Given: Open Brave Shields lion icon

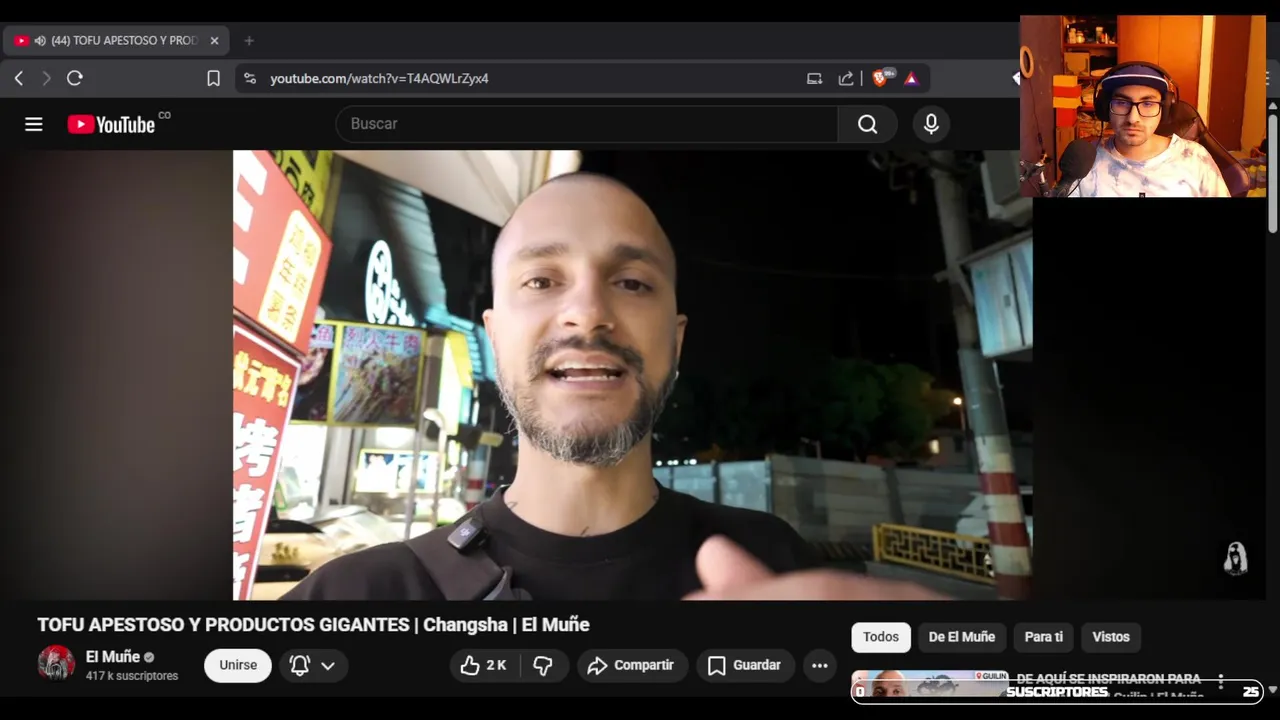Looking at the screenshot, I should click(x=880, y=78).
